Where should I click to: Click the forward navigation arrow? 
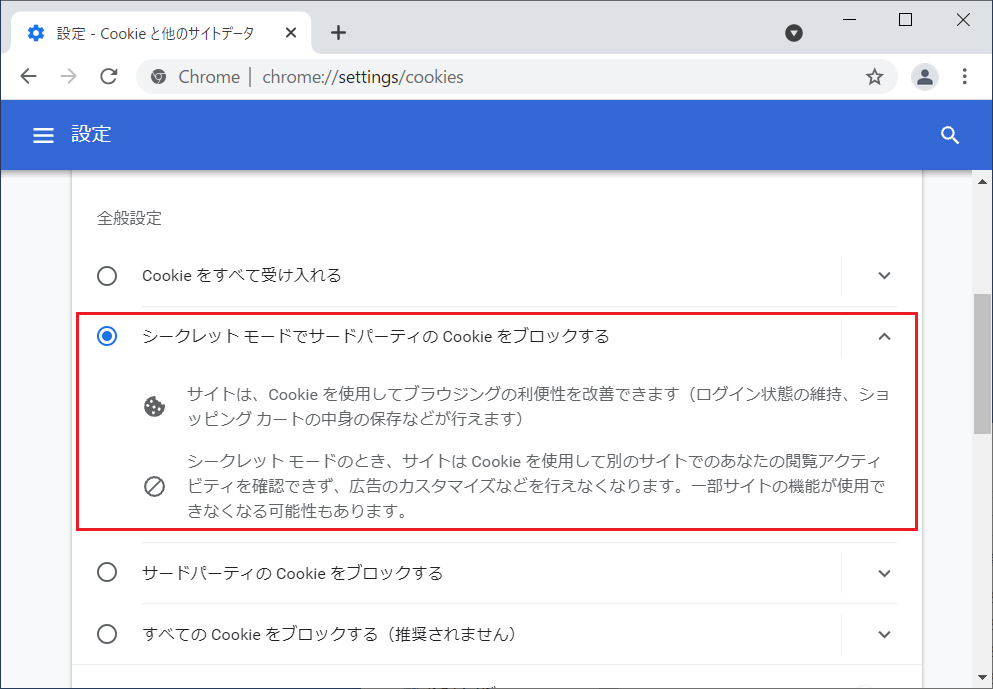pyautogui.click(x=68, y=77)
